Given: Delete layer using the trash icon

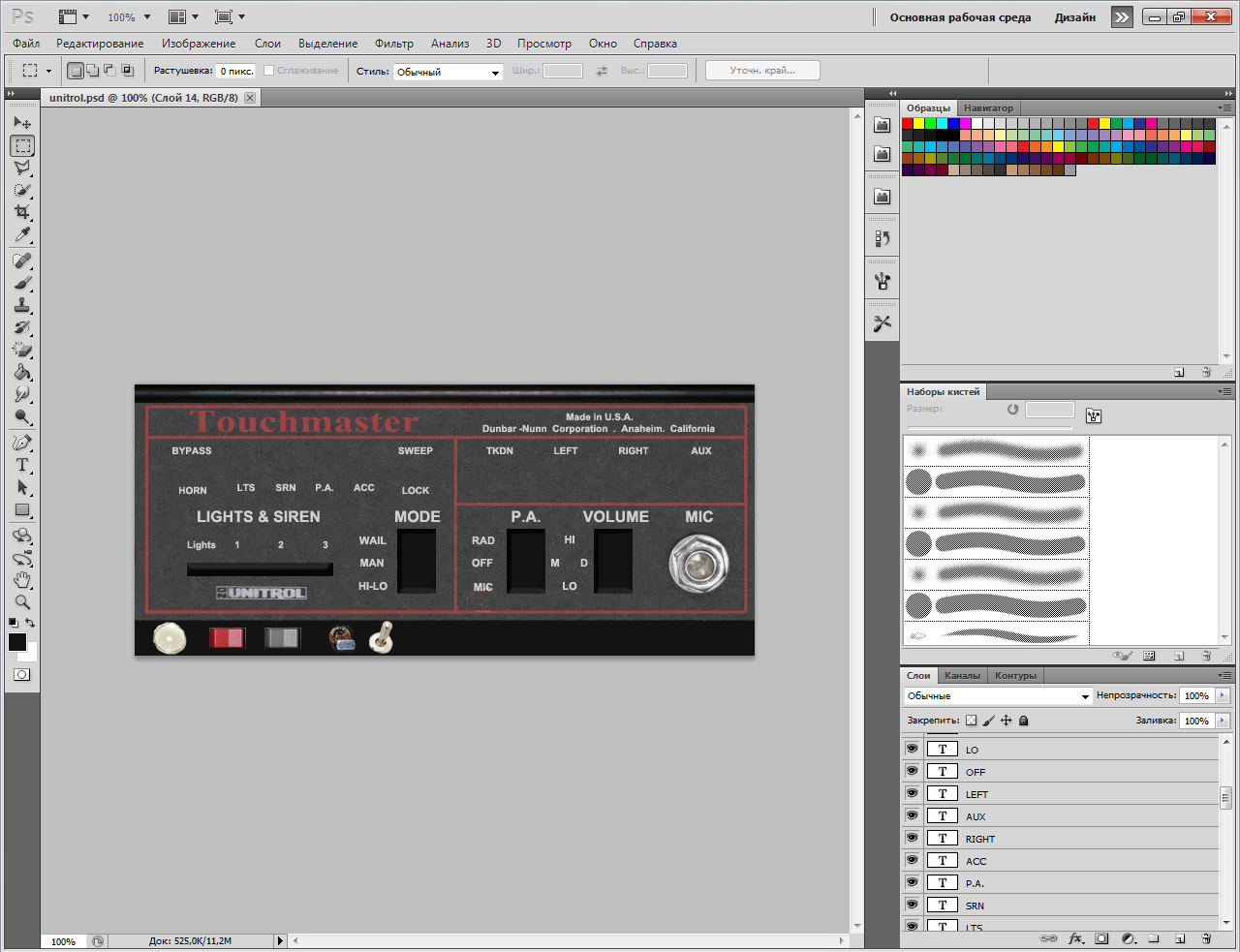Looking at the screenshot, I should click(1206, 938).
